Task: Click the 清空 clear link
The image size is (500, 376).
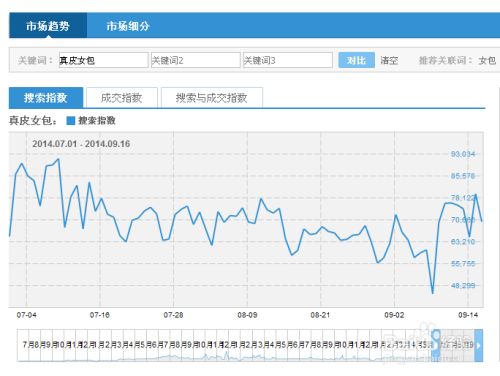Action: 389,61
